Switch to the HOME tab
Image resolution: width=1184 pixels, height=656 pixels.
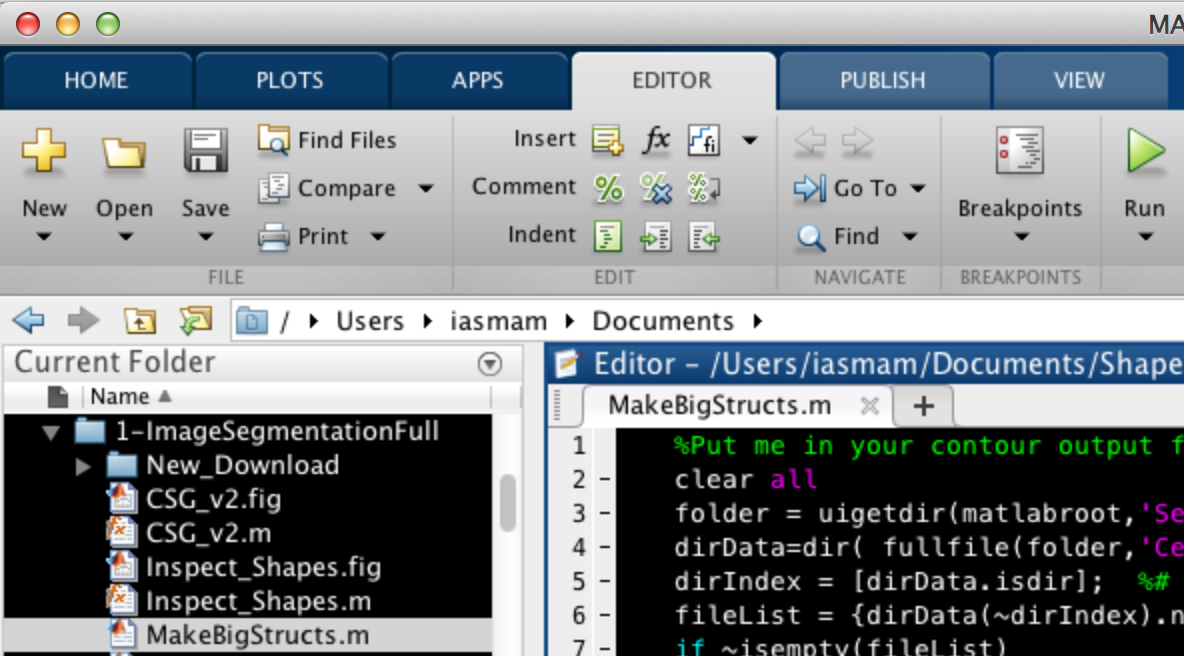[x=96, y=81]
